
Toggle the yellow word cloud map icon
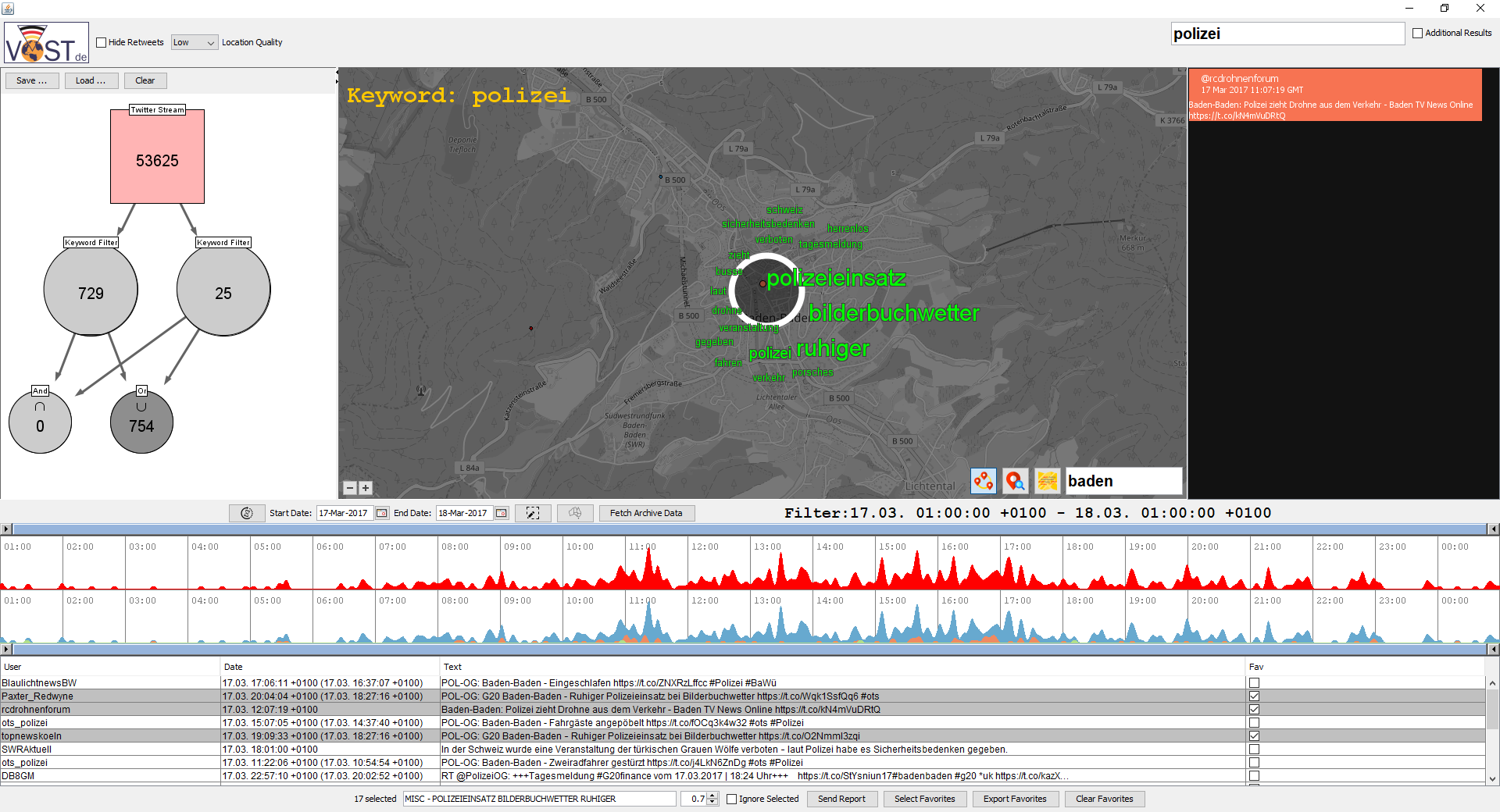point(1047,481)
